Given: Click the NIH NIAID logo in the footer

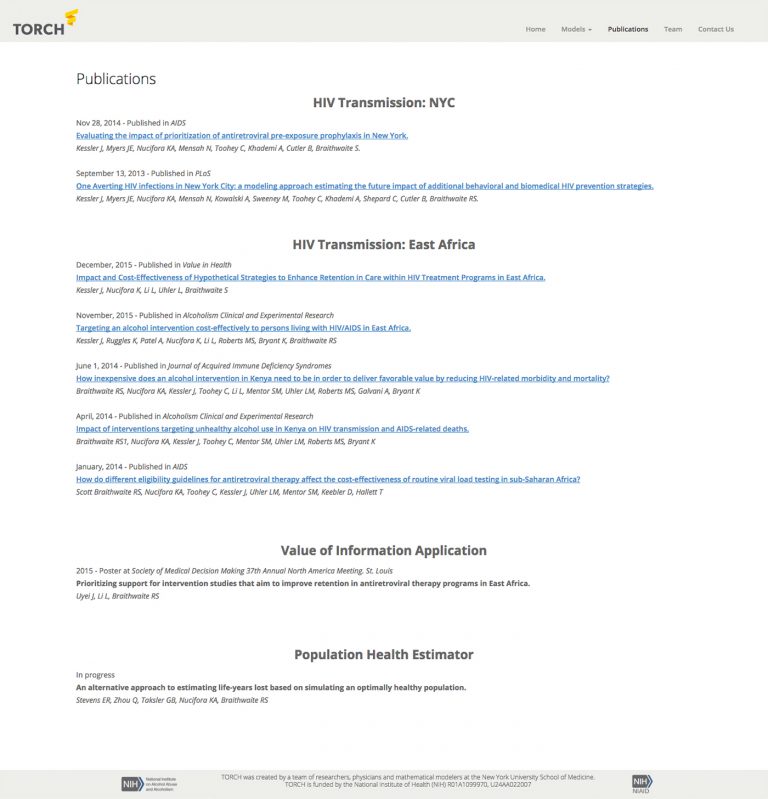Looking at the screenshot, I should click(x=642, y=784).
